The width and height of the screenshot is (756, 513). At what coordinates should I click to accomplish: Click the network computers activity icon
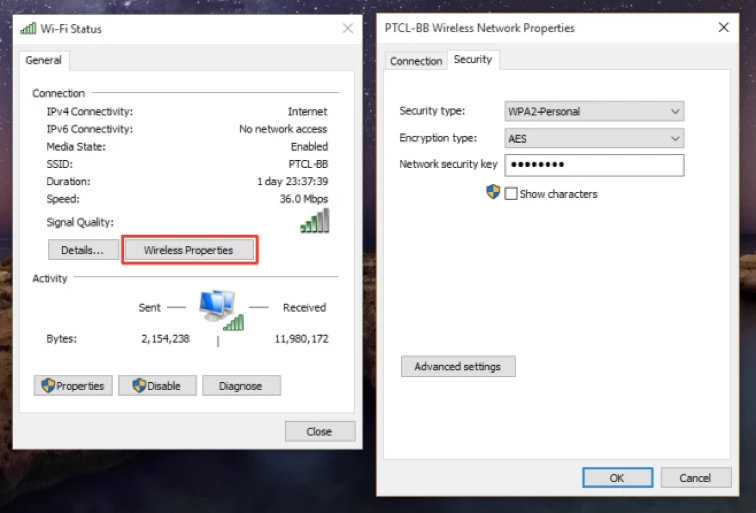pyautogui.click(x=222, y=310)
